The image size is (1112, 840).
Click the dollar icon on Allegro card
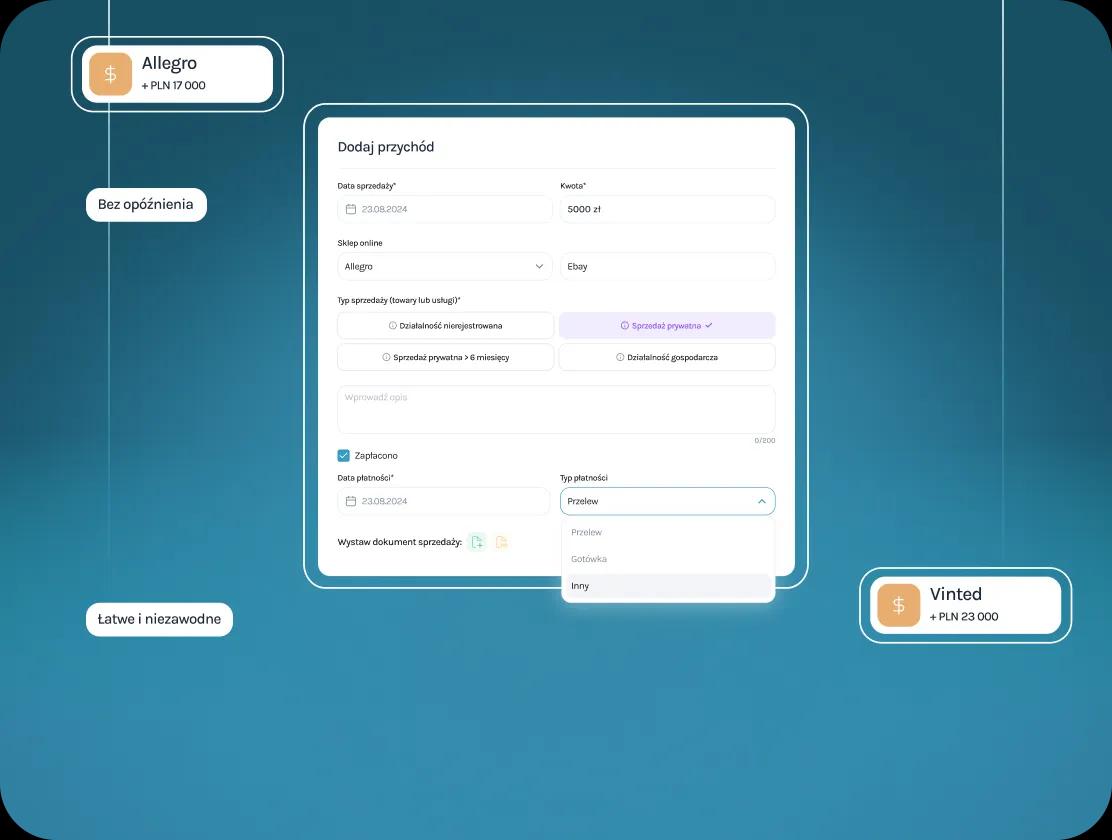pos(110,74)
